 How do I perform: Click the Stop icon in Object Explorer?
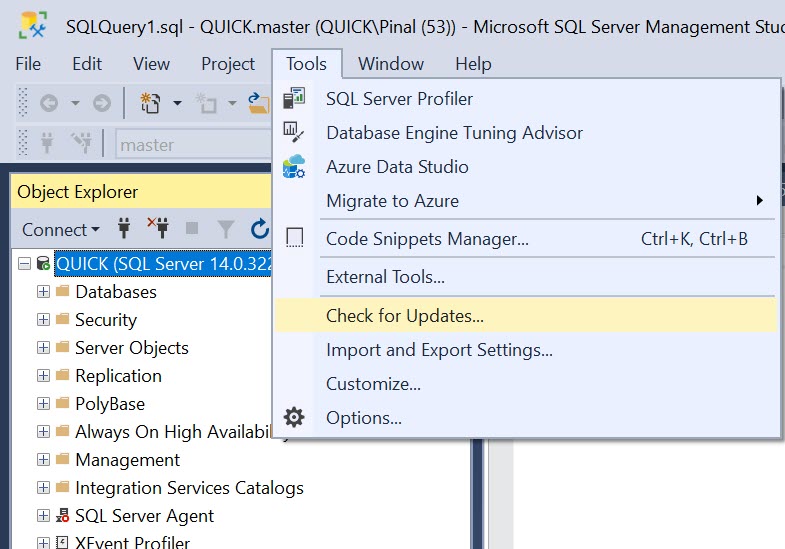coord(192,229)
